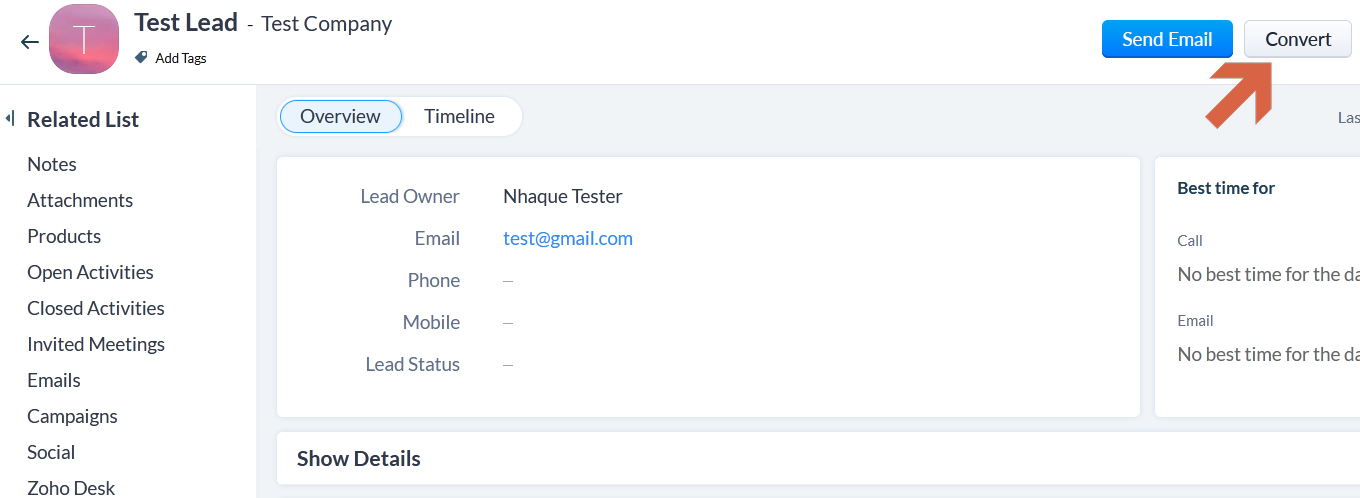Add Tags to the lead
Image resolution: width=1360 pixels, height=498 pixels.
(x=181, y=58)
